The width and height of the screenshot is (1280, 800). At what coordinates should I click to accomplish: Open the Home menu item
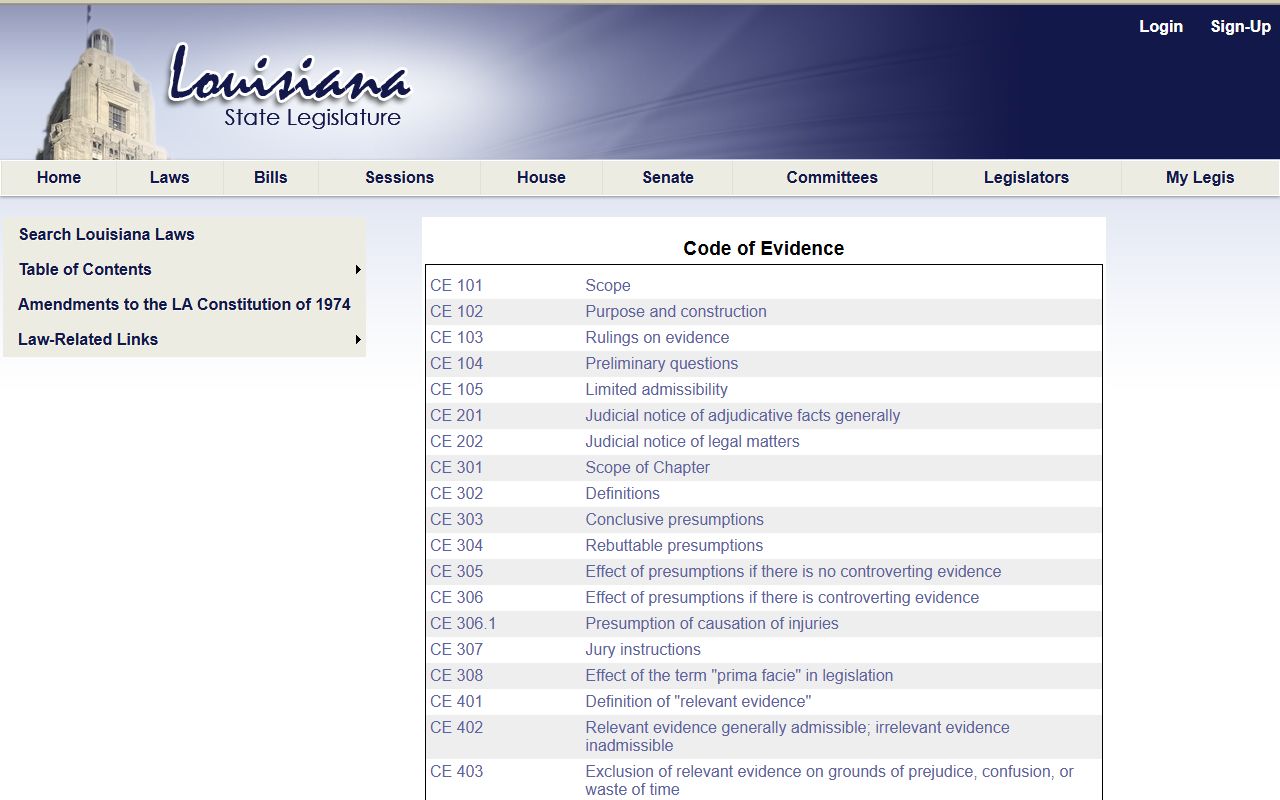pyautogui.click(x=59, y=177)
